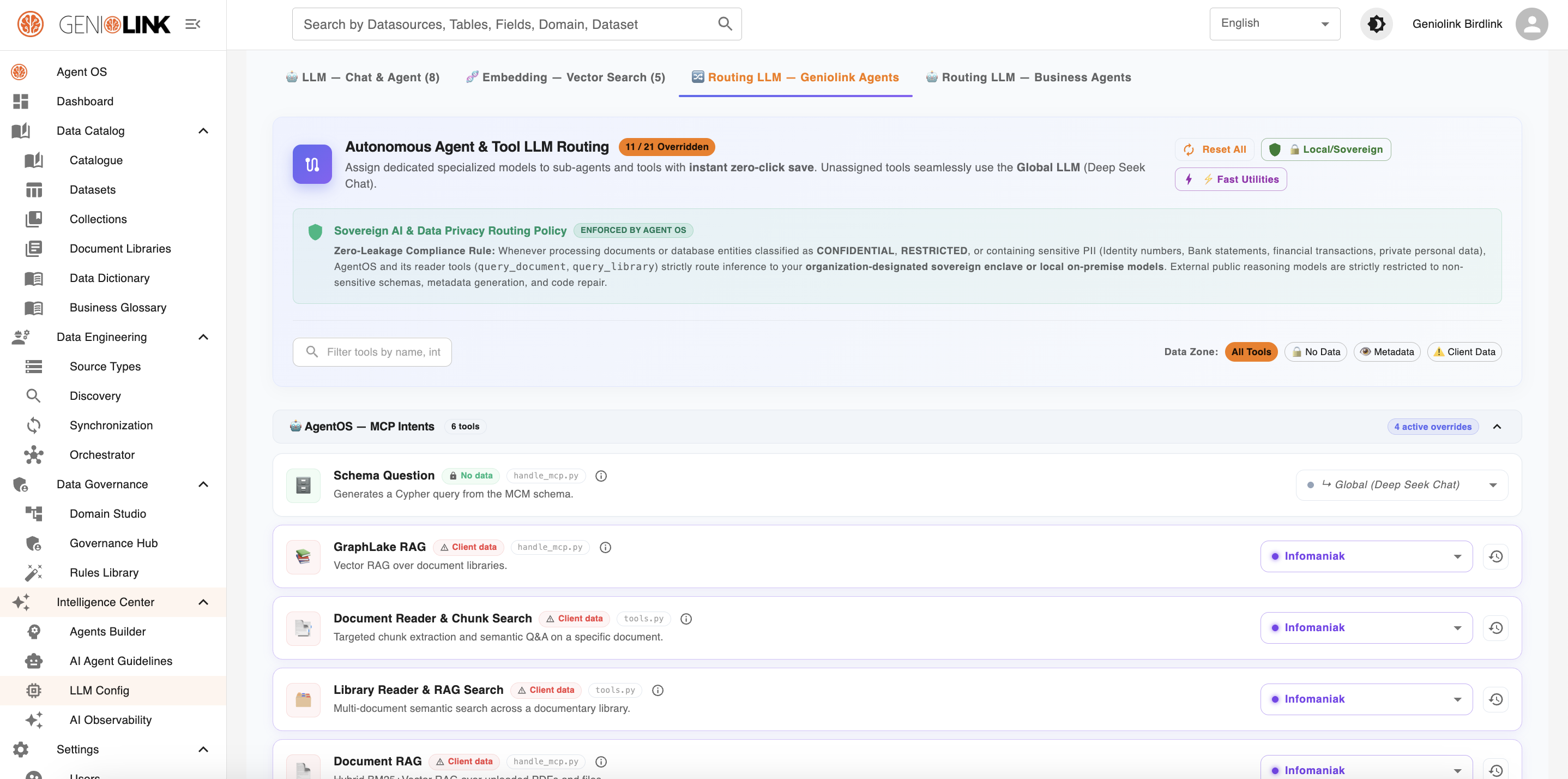Open GraphLake RAG Infomaniak dropdown
Image resolution: width=1568 pixels, height=779 pixels.
[x=1366, y=556]
